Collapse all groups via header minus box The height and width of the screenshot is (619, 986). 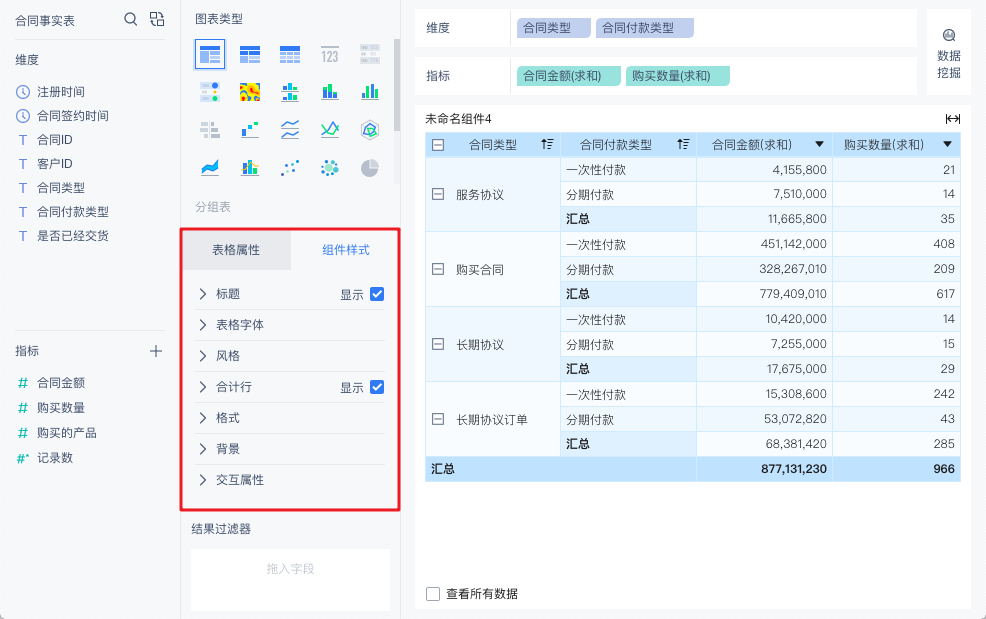click(x=438, y=145)
